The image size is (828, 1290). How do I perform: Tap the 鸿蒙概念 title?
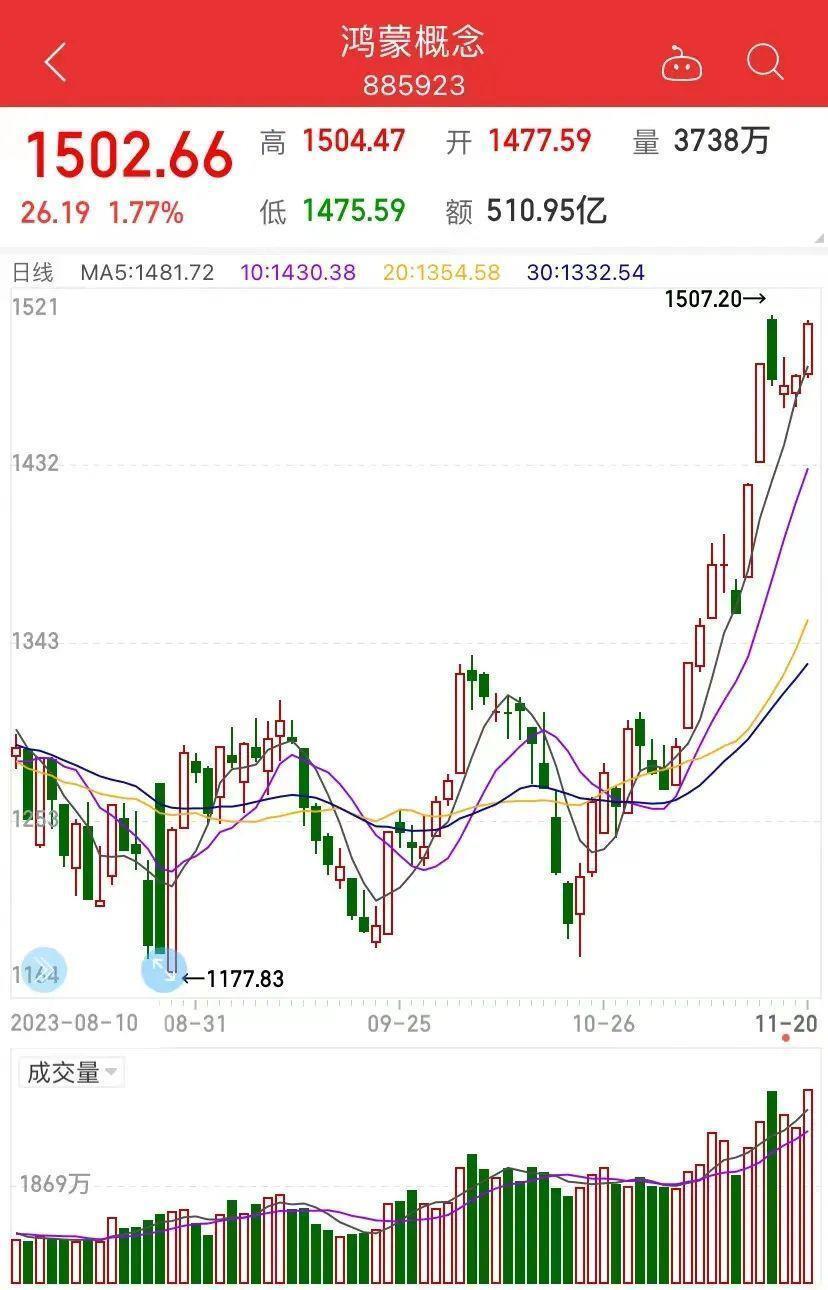coord(413,42)
